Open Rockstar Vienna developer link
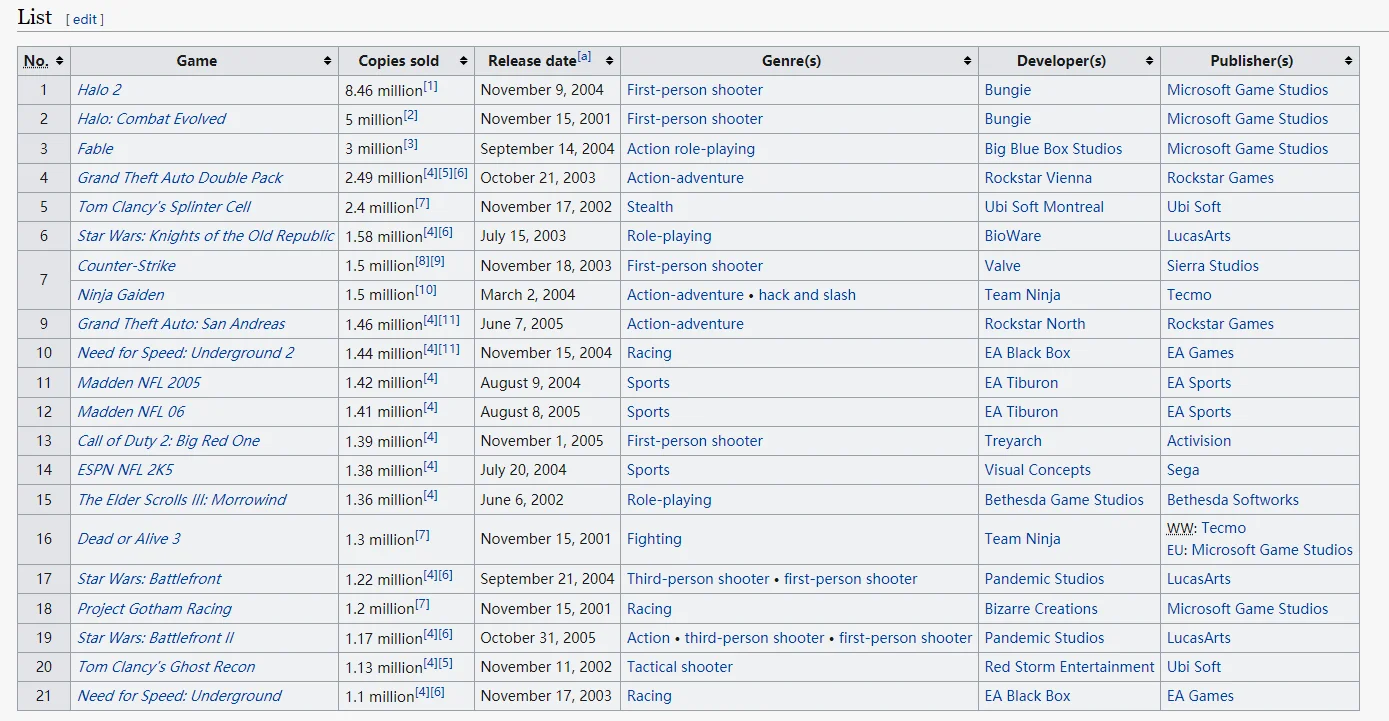Image resolution: width=1389 pixels, height=721 pixels. [1038, 178]
